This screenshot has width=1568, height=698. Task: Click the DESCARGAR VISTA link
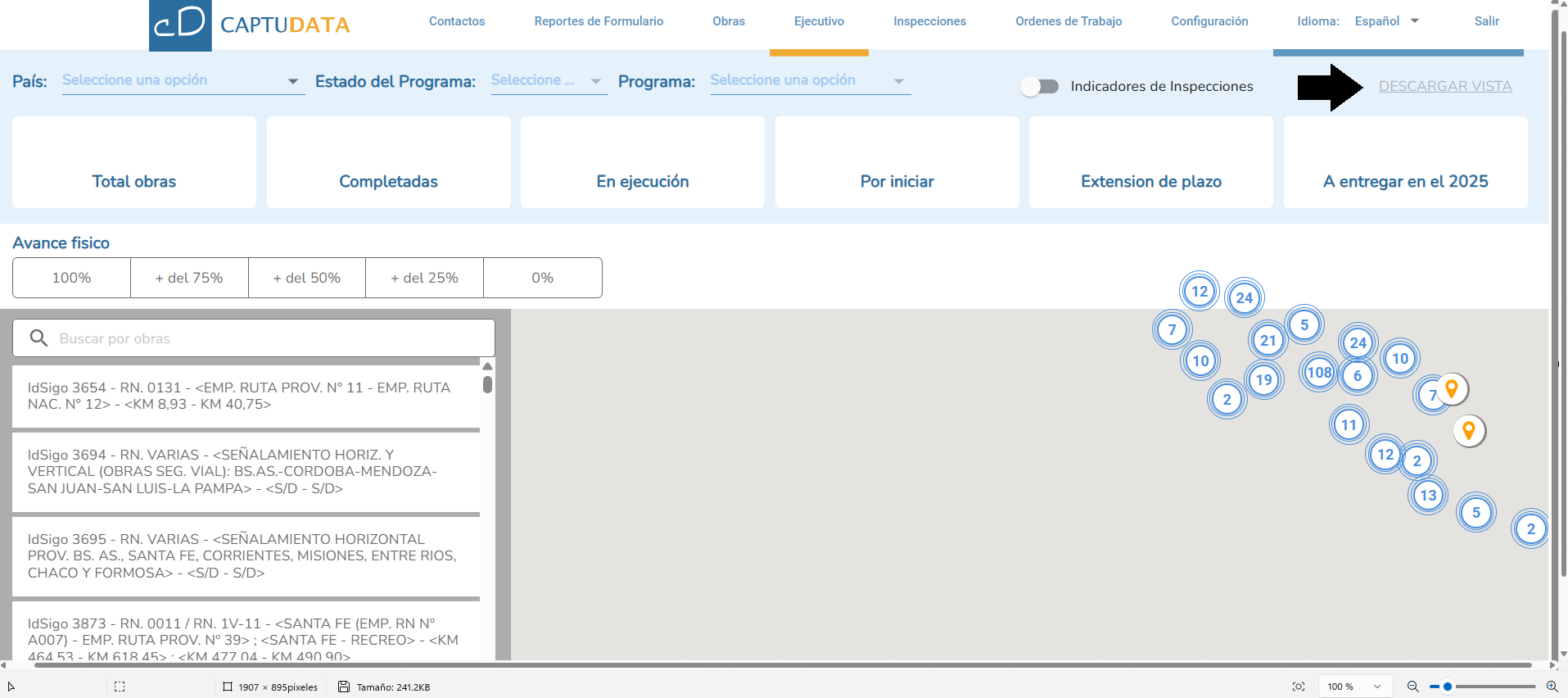click(1445, 86)
